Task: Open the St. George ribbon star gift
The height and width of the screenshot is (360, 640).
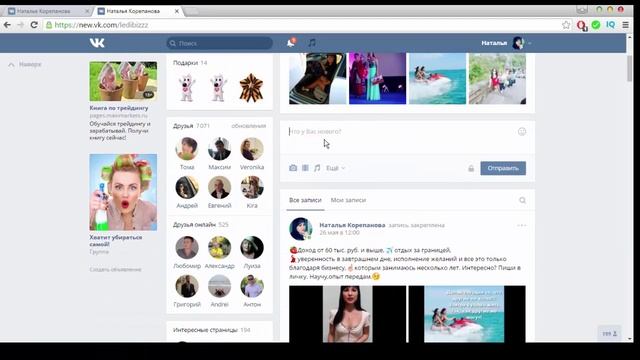Action: tap(251, 88)
